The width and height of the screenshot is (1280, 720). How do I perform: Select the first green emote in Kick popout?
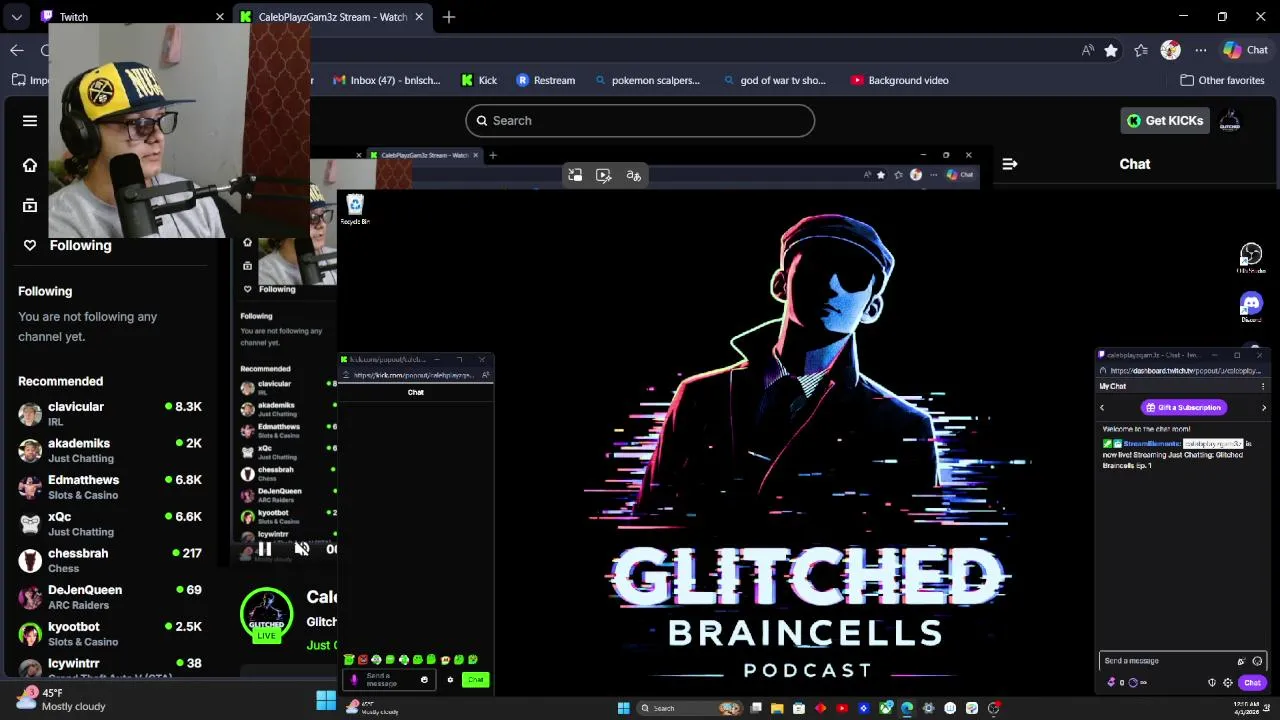point(348,660)
